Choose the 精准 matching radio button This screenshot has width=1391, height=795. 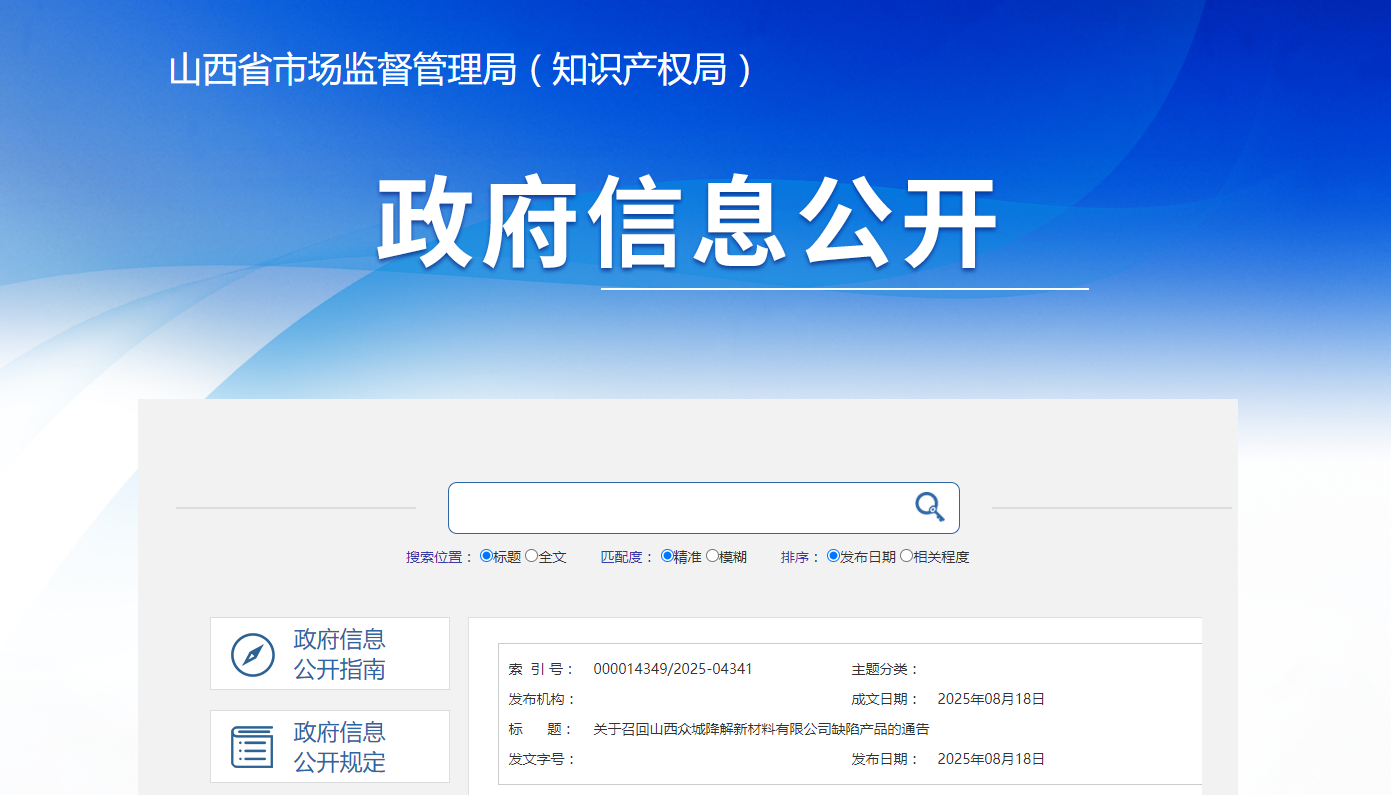click(667, 556)
